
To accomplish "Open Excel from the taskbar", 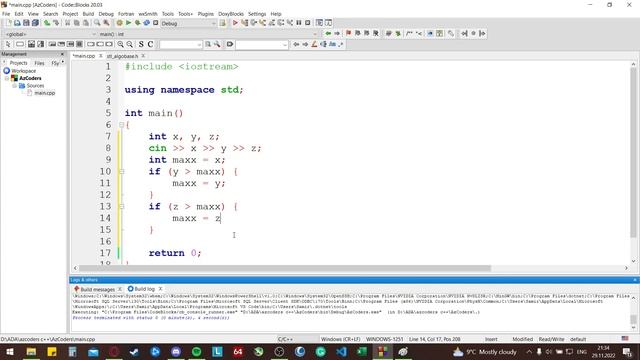I will pyautogui.click(x=362, y=352).
